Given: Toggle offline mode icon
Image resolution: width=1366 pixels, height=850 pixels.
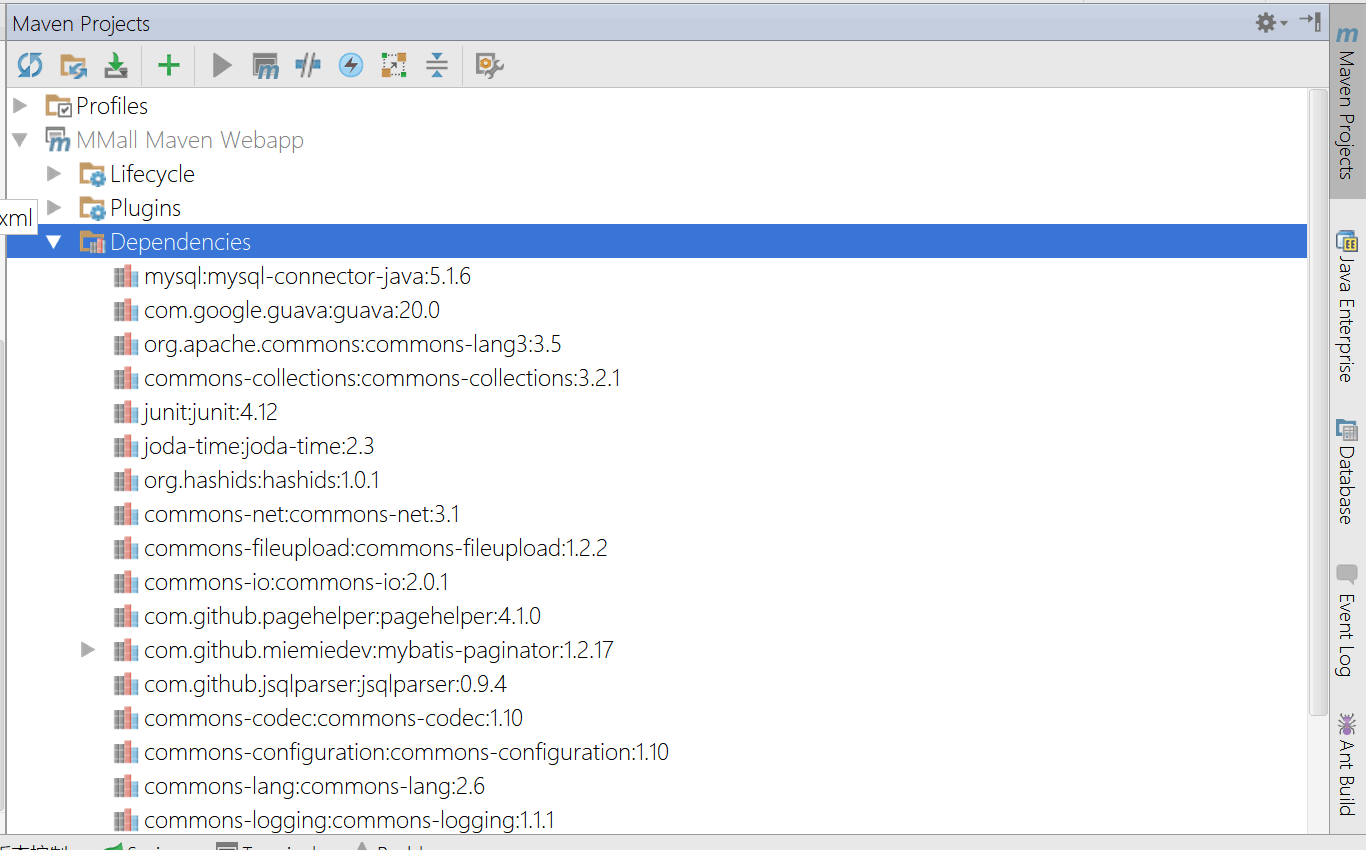Looking at the screenshot, I should (308, 66).
